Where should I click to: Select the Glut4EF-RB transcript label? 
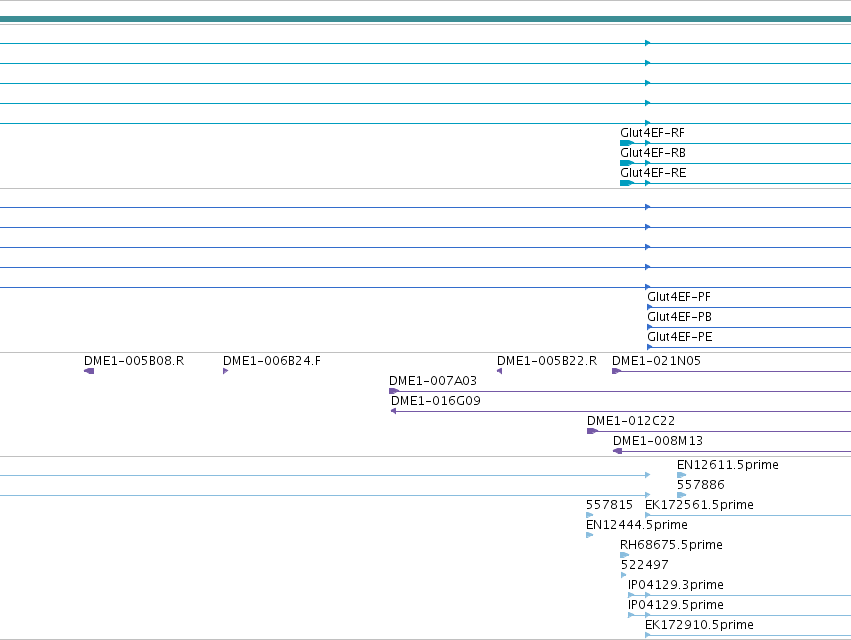coord(653,153)
